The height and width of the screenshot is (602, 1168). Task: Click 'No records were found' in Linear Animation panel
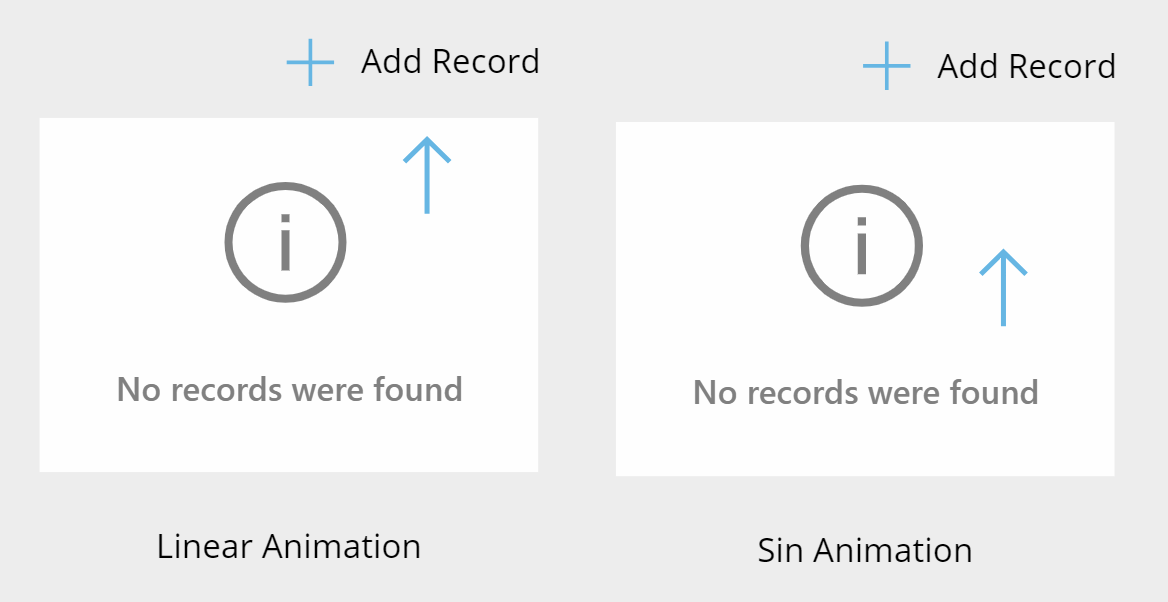click(x=290, y=390)
